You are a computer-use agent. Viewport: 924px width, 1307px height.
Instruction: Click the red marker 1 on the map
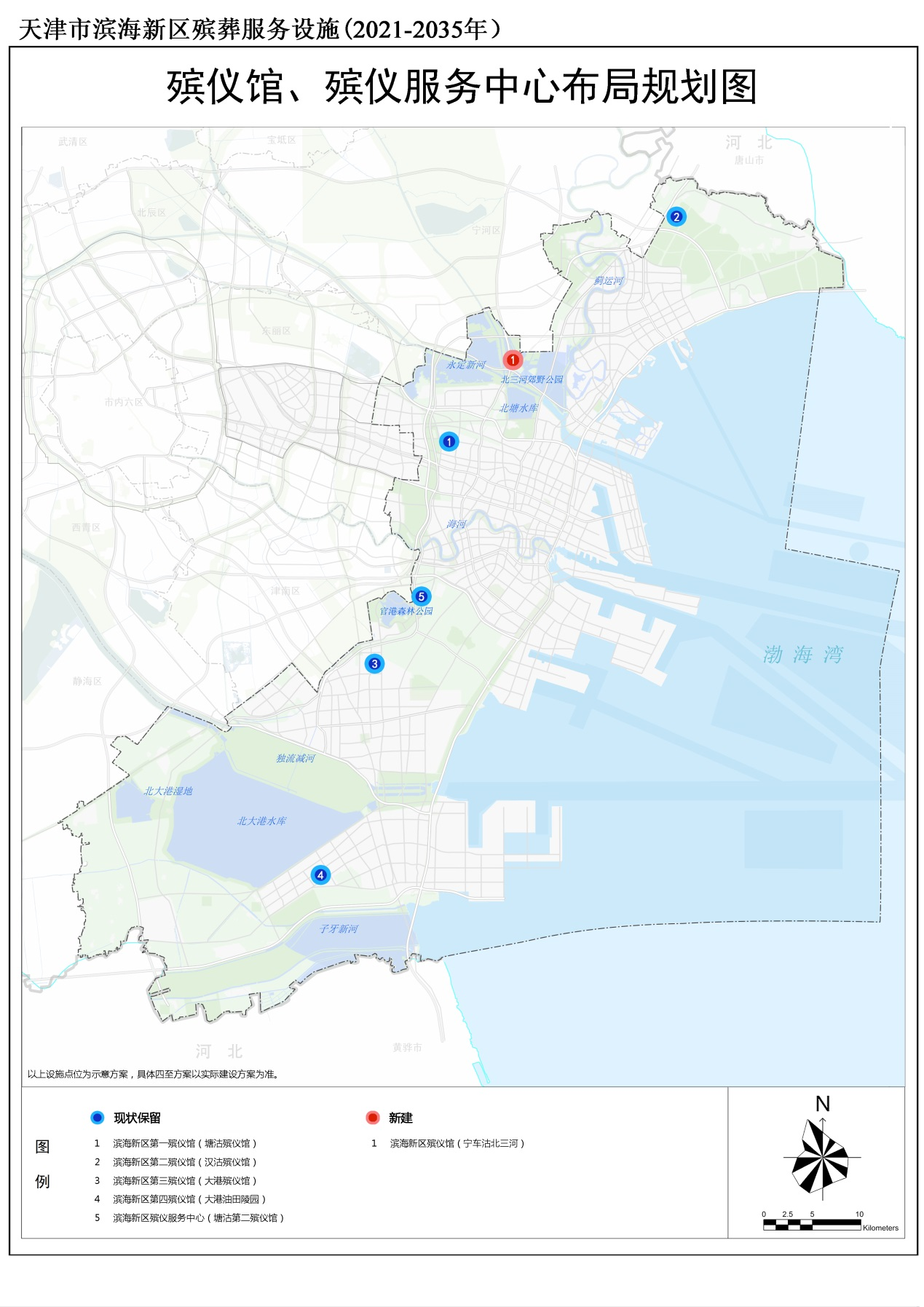click(x=513, y=360)
